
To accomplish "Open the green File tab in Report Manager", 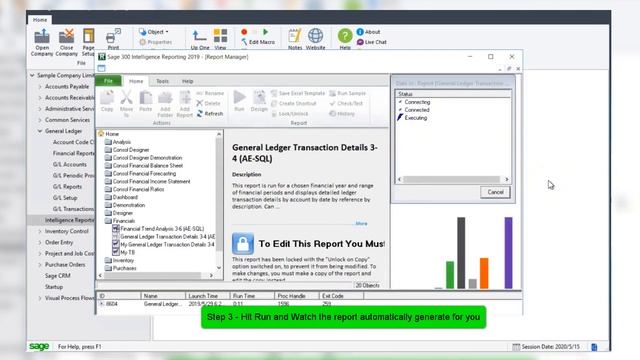I will click(108, 81).
